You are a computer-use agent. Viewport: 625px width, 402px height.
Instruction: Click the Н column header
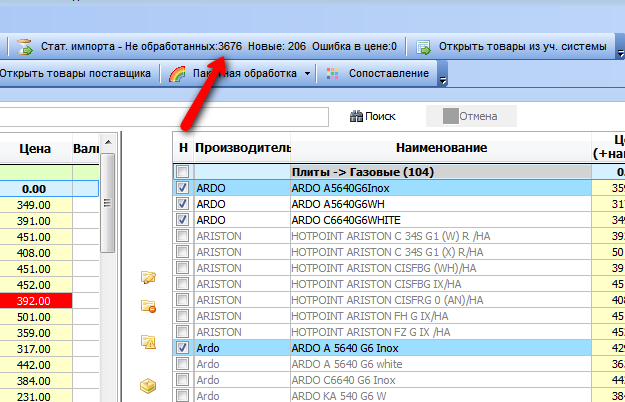tap(183, 148)
